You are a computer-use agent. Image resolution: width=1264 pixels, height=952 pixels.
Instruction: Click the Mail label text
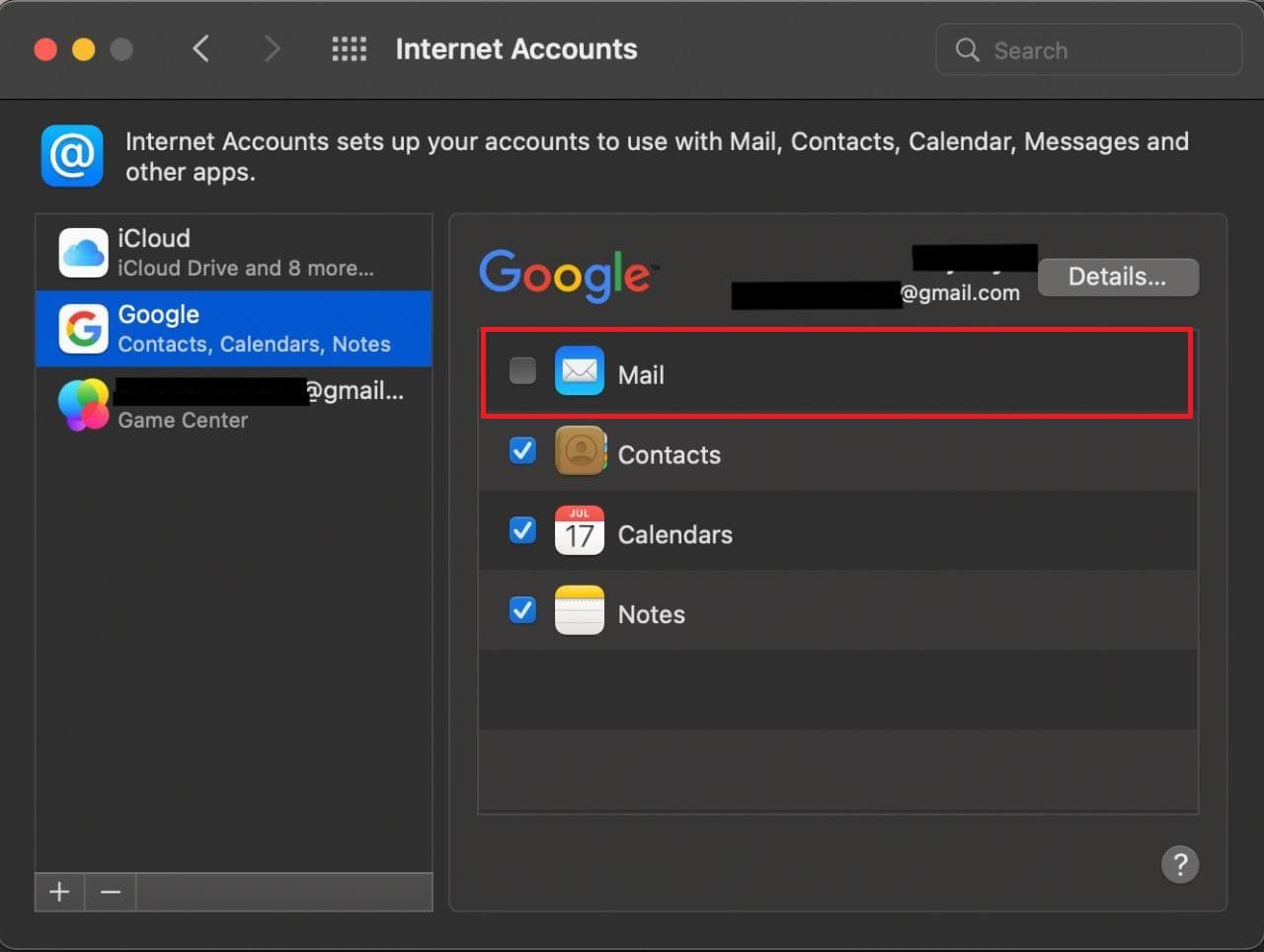[x=641, y=375]
